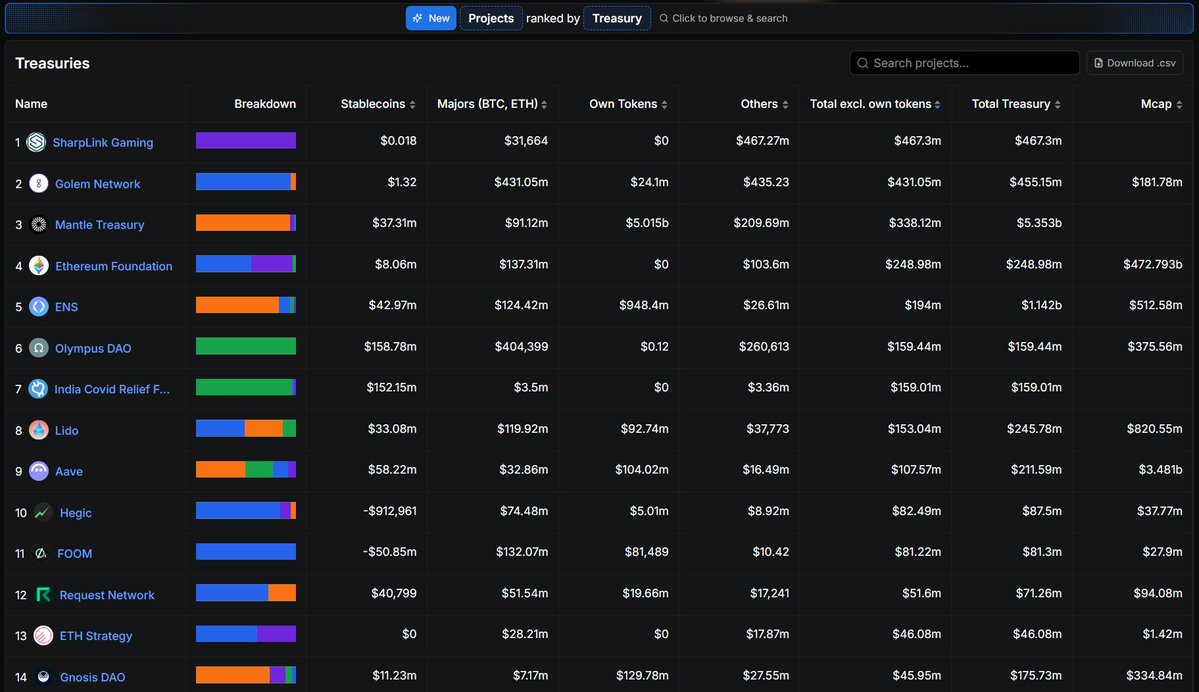Screen dimensions: 1199x692
Task: Sort by Own Tokens column
Action: click(628, 104)
